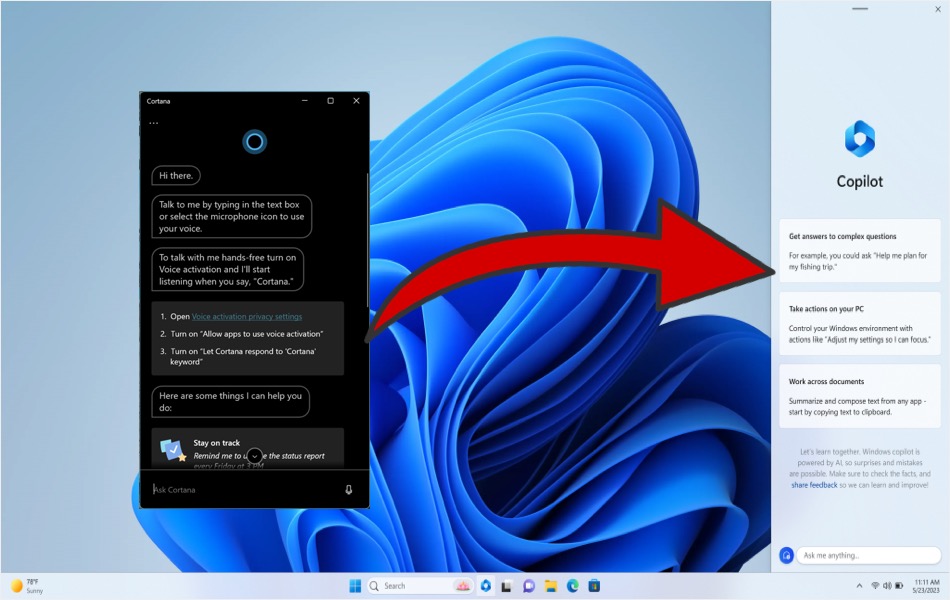Open the Task View taskbar icon
950x600 pixels.
507,586
